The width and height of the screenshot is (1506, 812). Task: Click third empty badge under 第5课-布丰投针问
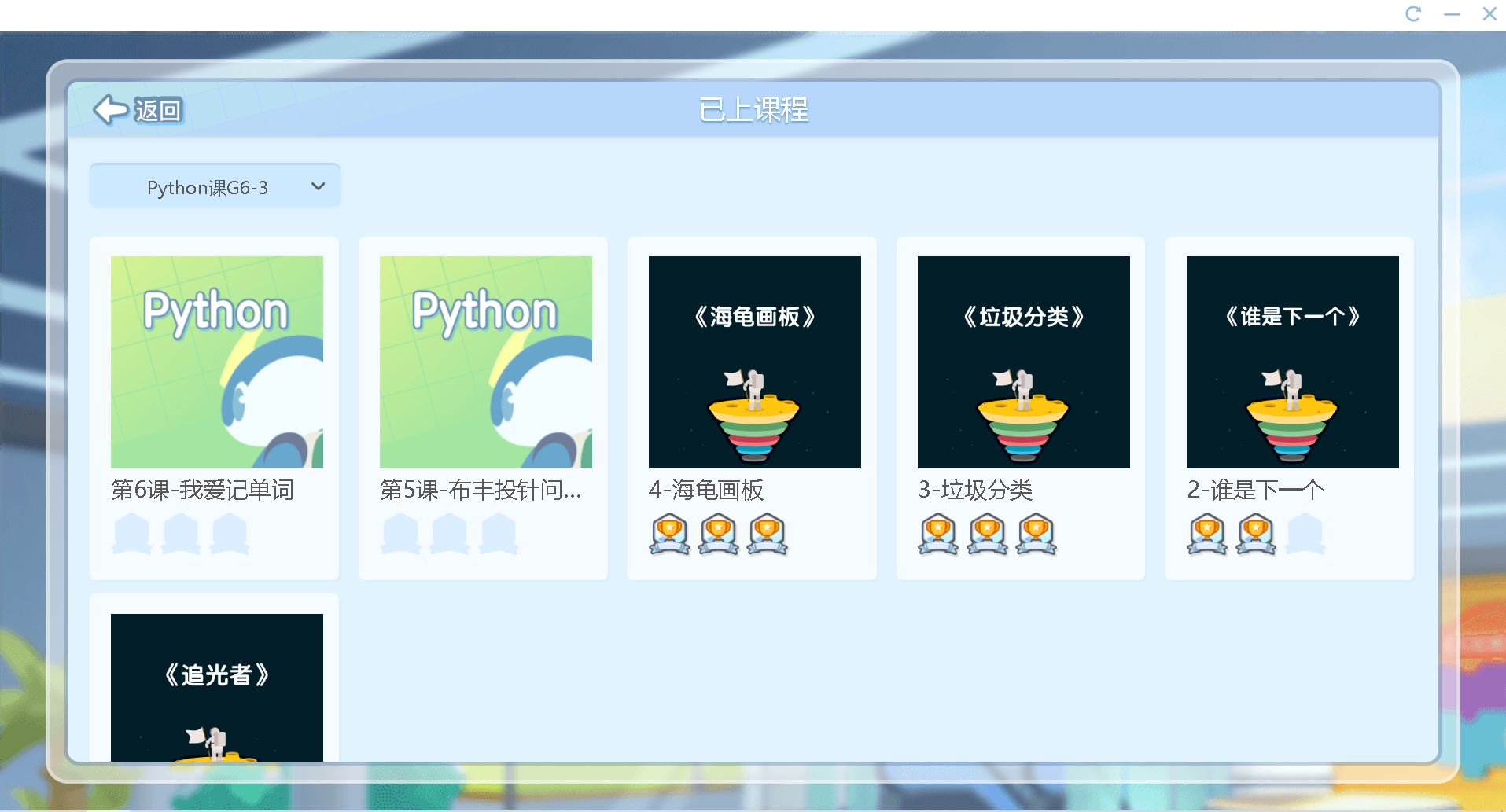pos(499,535)
